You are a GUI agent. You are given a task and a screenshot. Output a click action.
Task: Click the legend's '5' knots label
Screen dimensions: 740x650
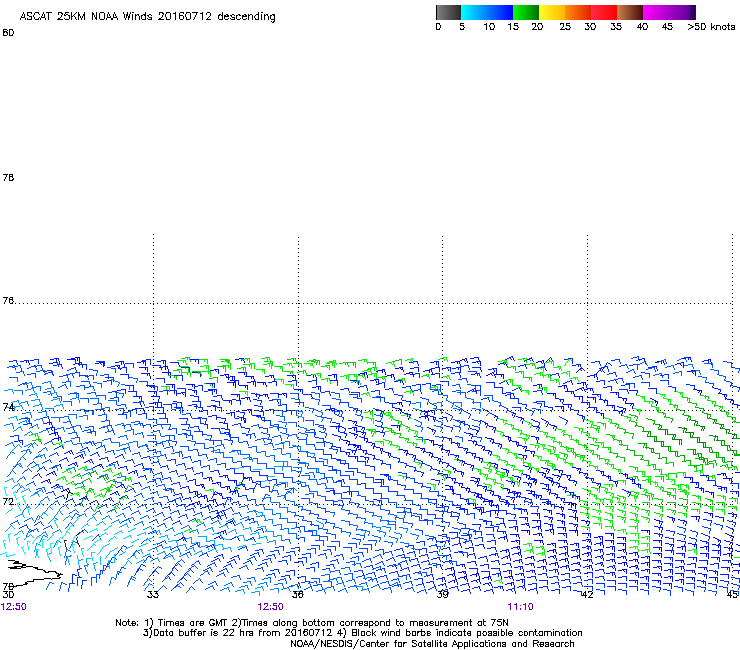[462, 27]
